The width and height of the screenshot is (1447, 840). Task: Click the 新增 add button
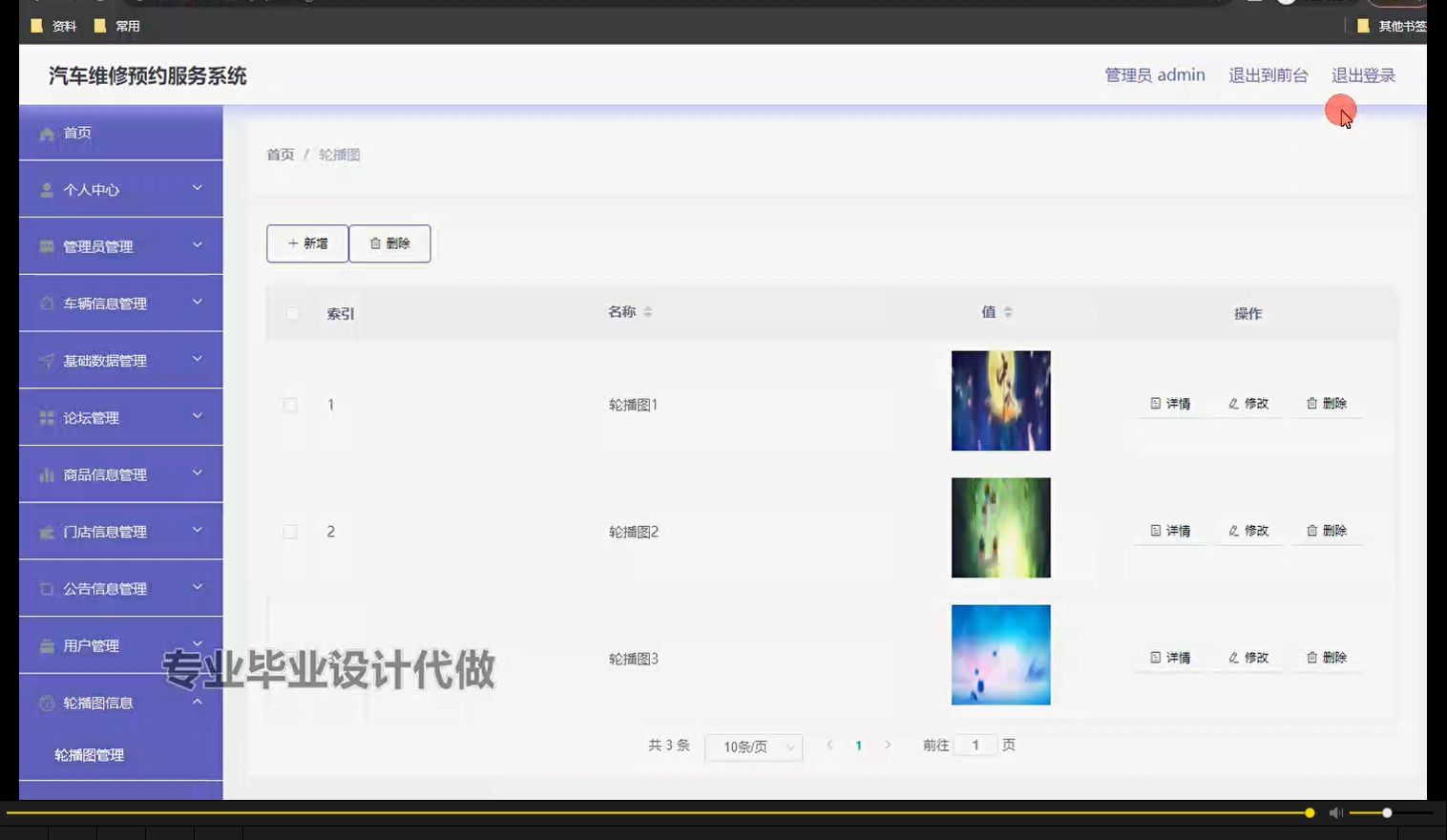307,243
